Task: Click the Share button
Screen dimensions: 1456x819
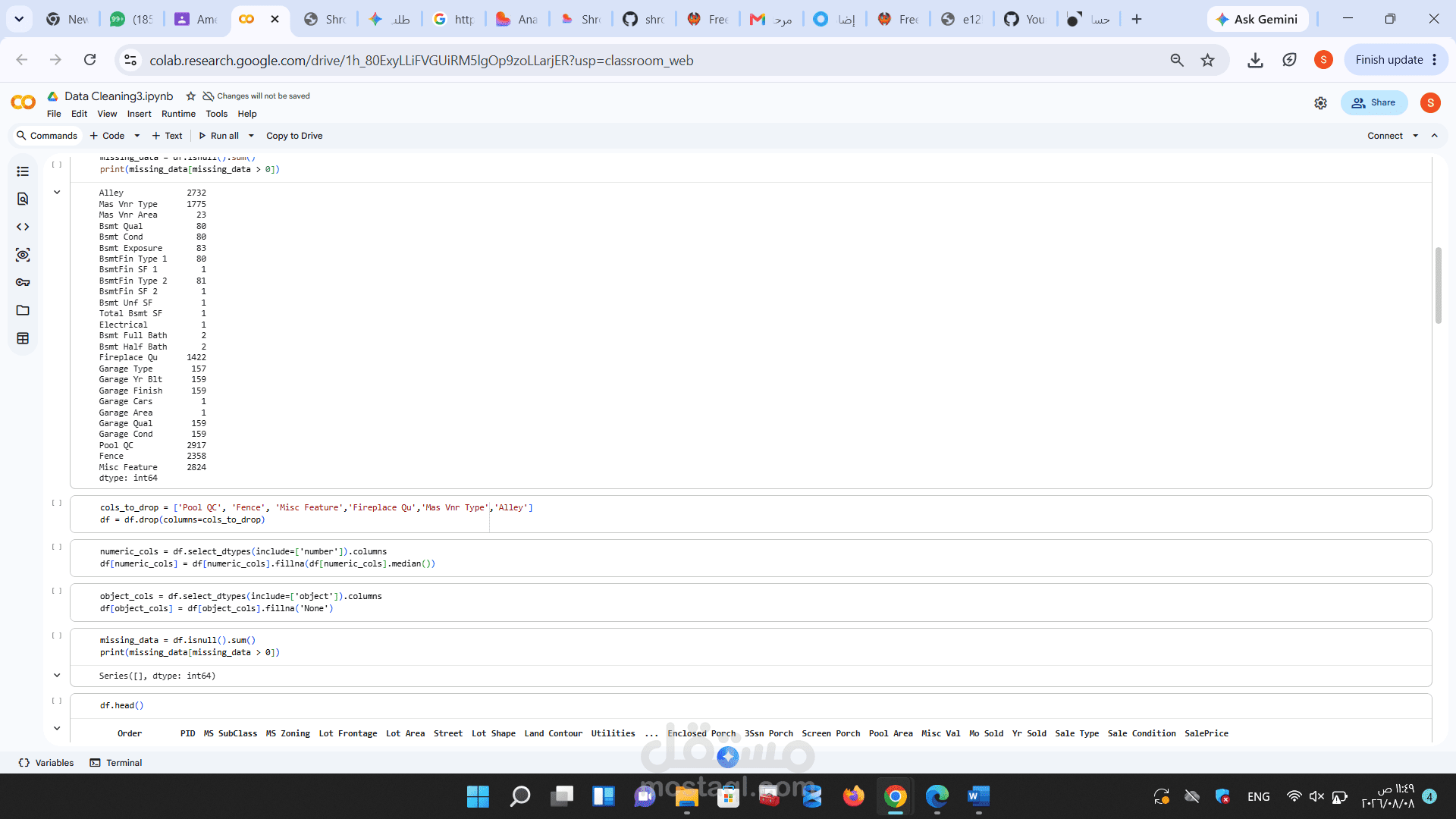Action: (x=1373, y=103)
